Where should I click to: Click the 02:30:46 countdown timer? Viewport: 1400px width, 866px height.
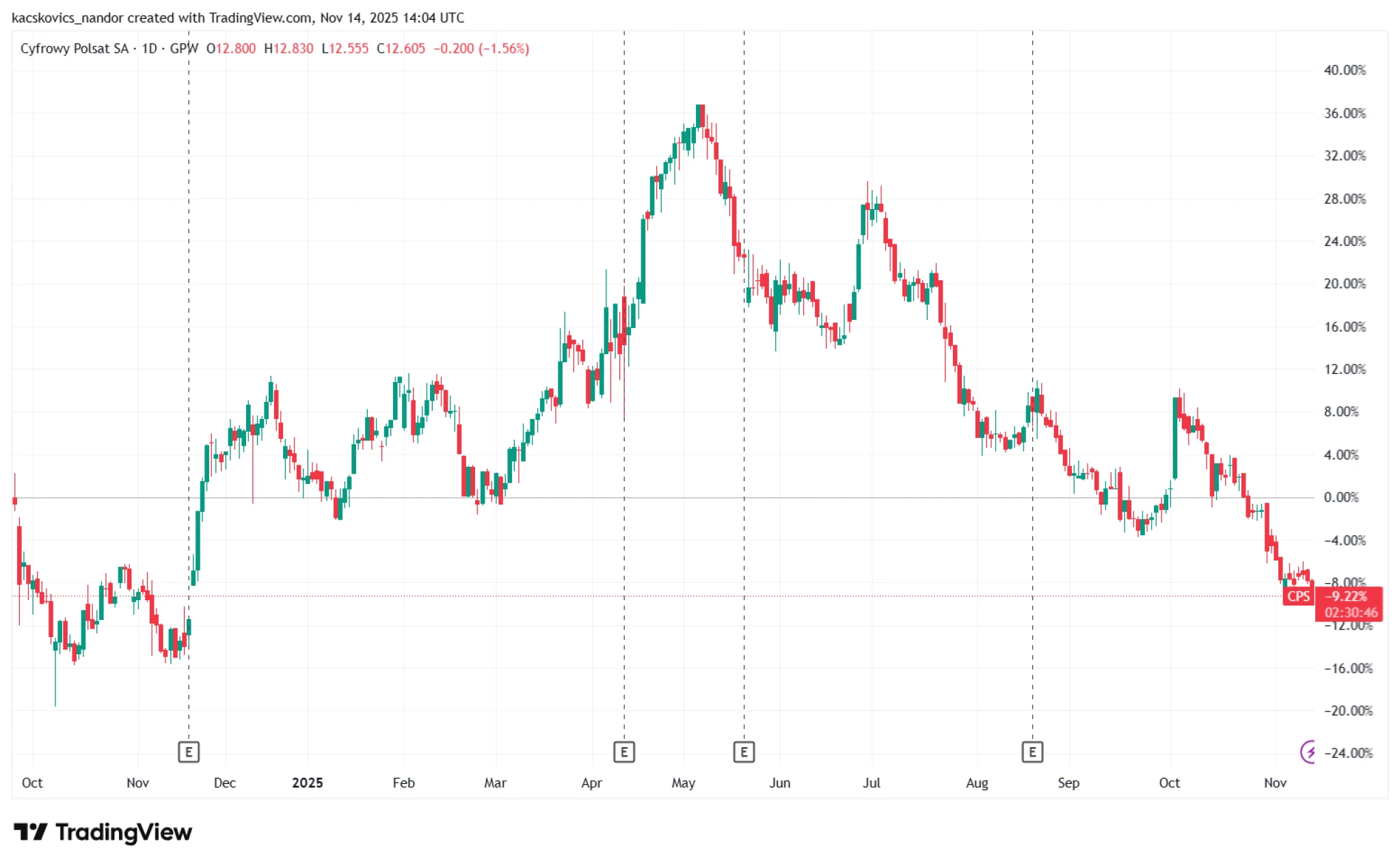tap(1351, 612)
